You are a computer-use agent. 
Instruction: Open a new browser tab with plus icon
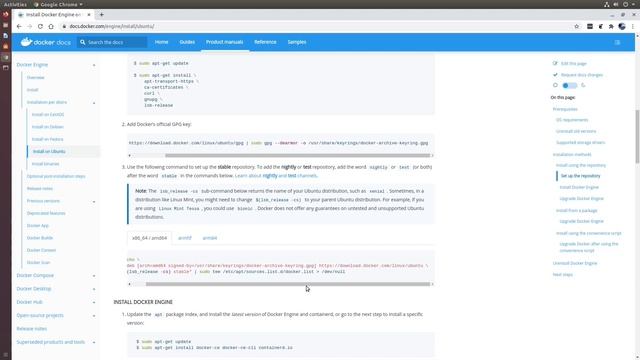coord(102,15)
